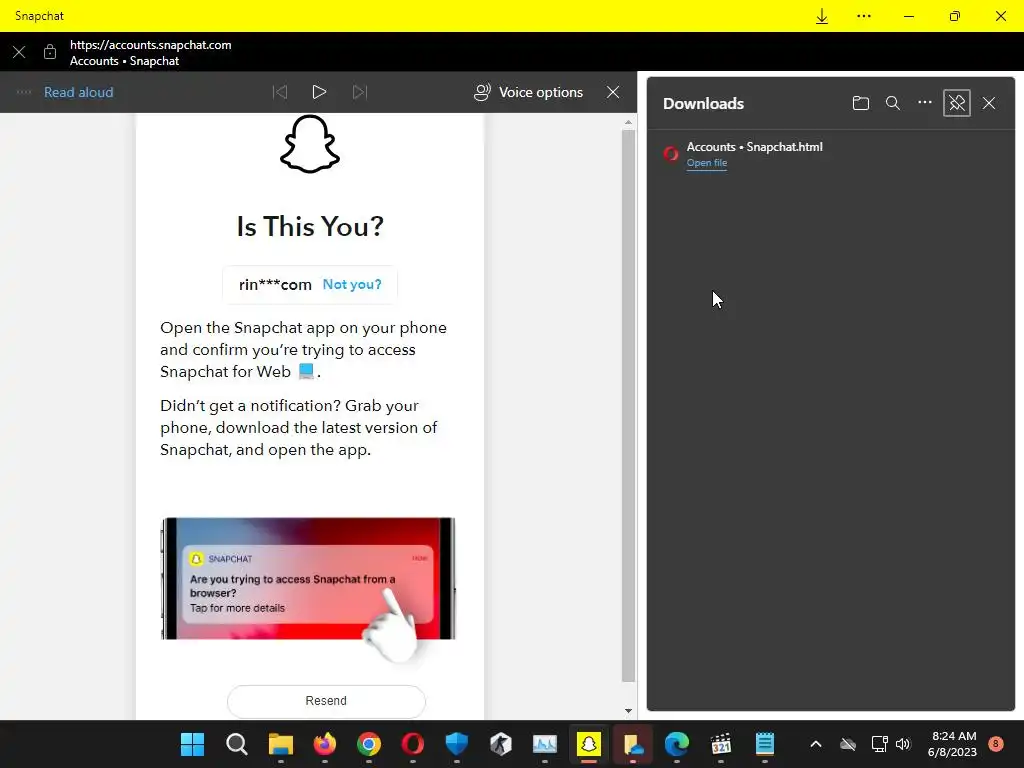Open Media Player Classic (321) on taskbar
Screen dimensions: 1024x768
(721, 744)
